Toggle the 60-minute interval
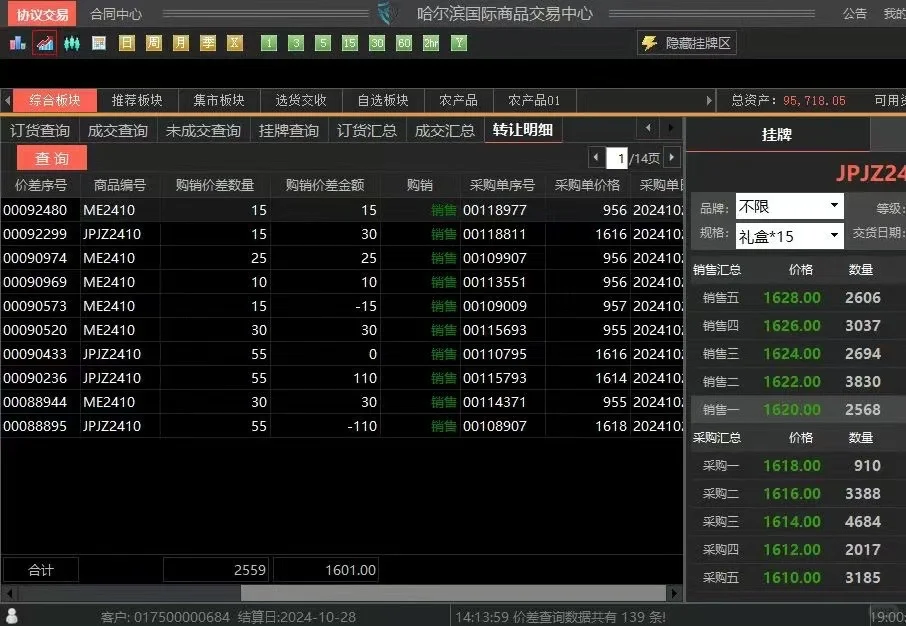Screen dimensions: 906x626 pyautogui.click(x=406, y=43)
